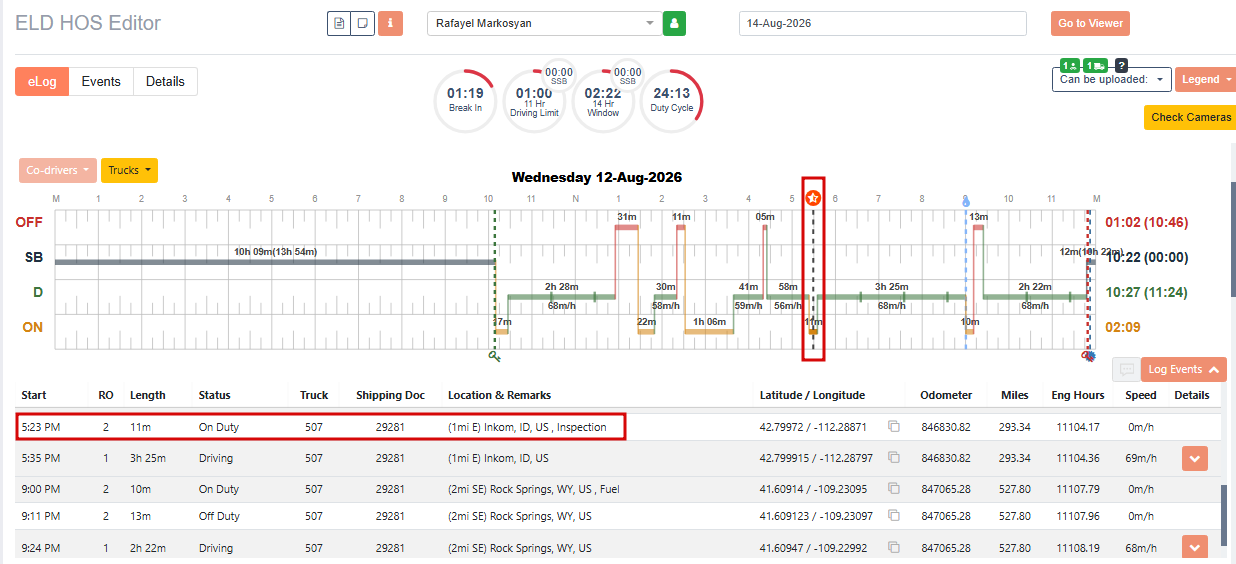Click the question mark help badge
The width and height of the screenshot is (1236, 564).
[x=1121, y=65]
